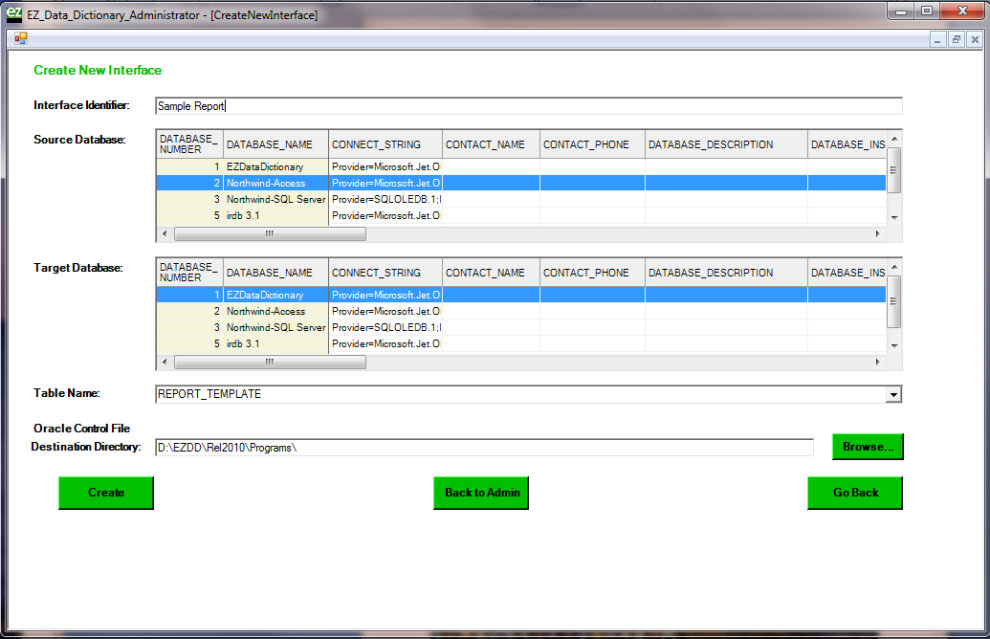
Task: Click the EZ application icon in title bar
Action: tap(14, 15)
